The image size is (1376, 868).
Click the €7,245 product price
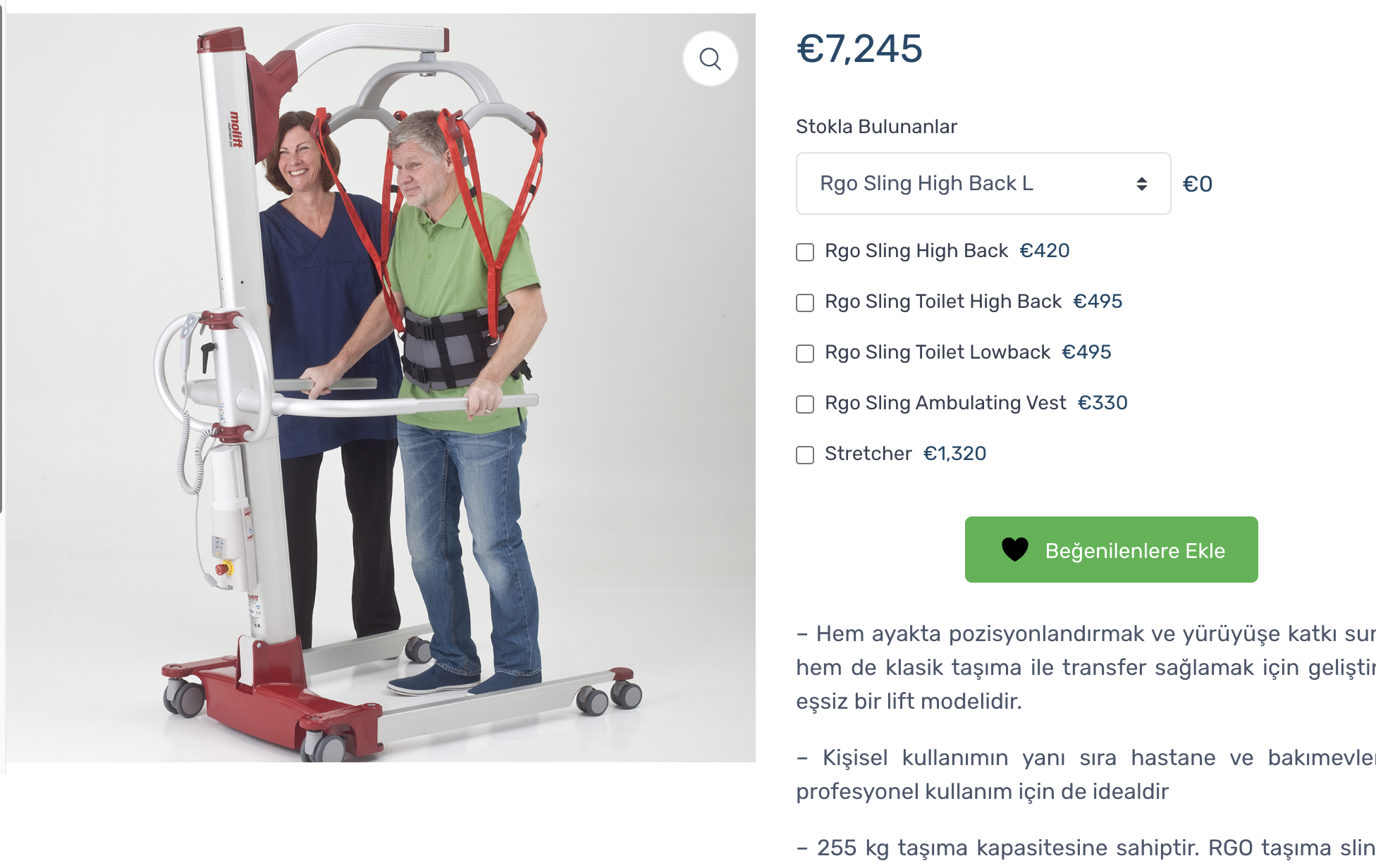tap(859, 49)
